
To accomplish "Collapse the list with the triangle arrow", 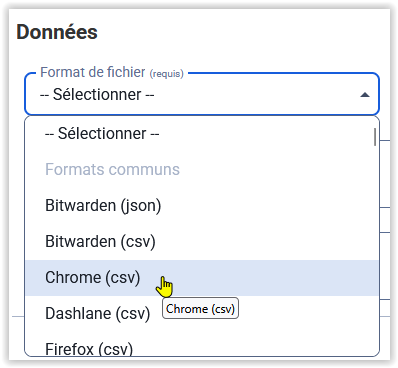I will 365,95.
